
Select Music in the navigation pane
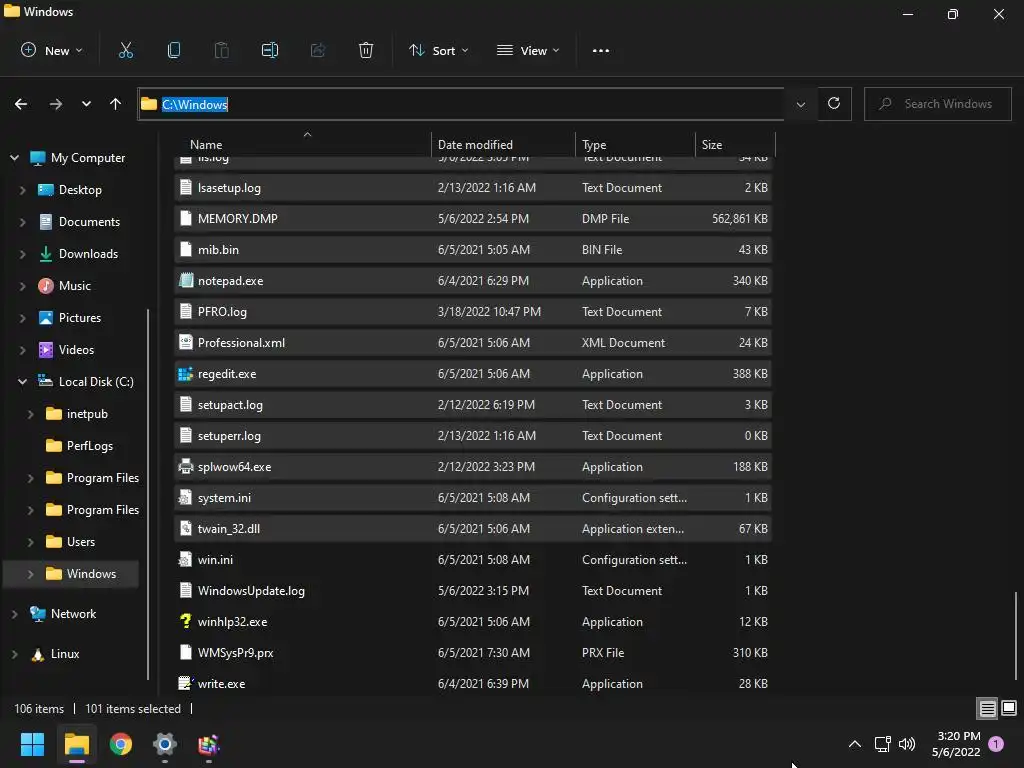click(x=74, y=285)
